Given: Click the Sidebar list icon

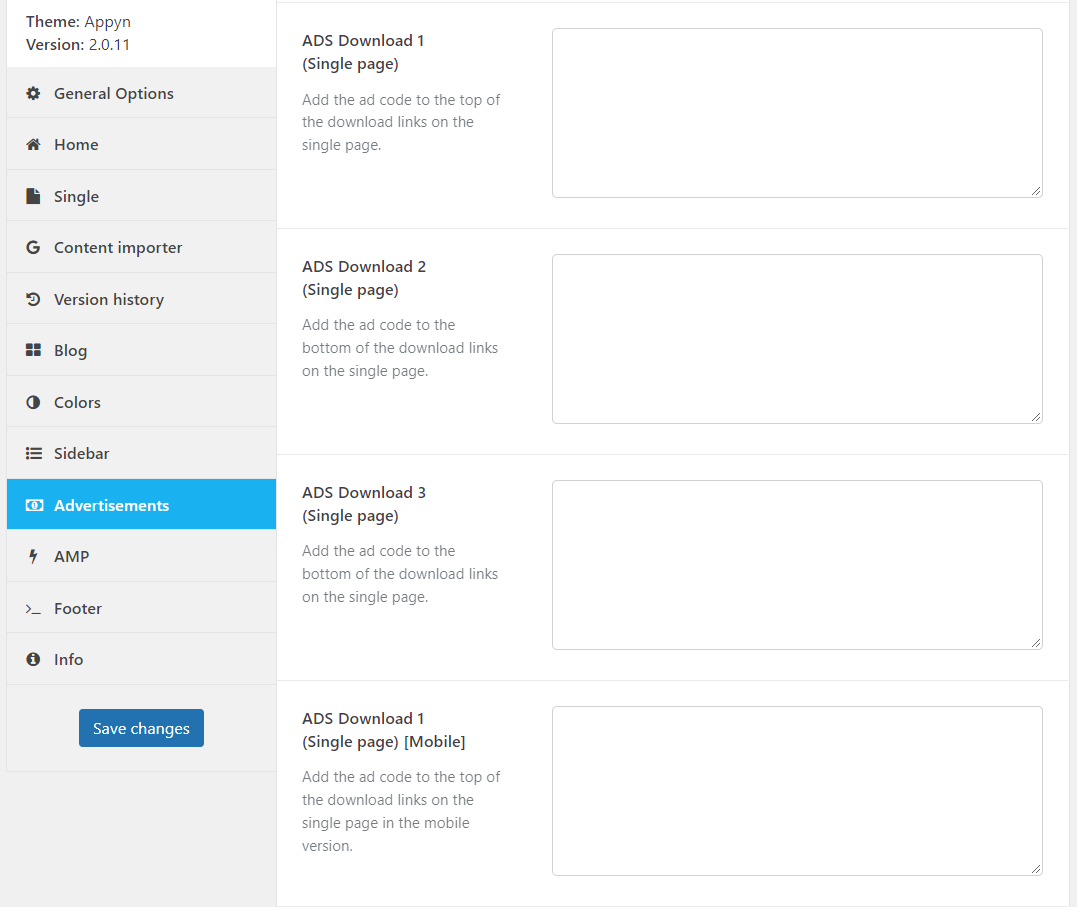Looking at the screenshot, I should click(x=33, y=454).
